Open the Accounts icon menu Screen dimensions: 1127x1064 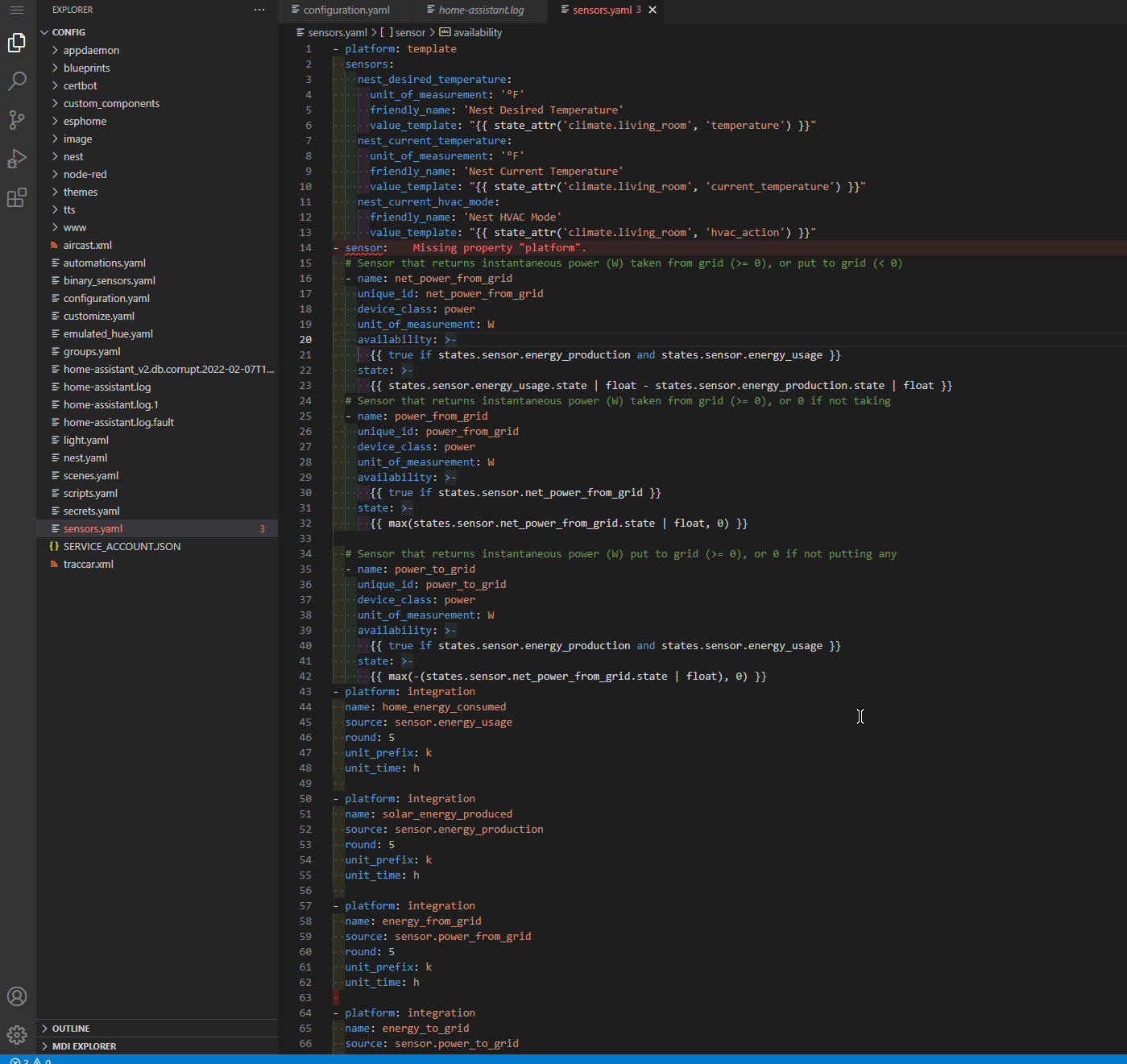pos(17,996)
